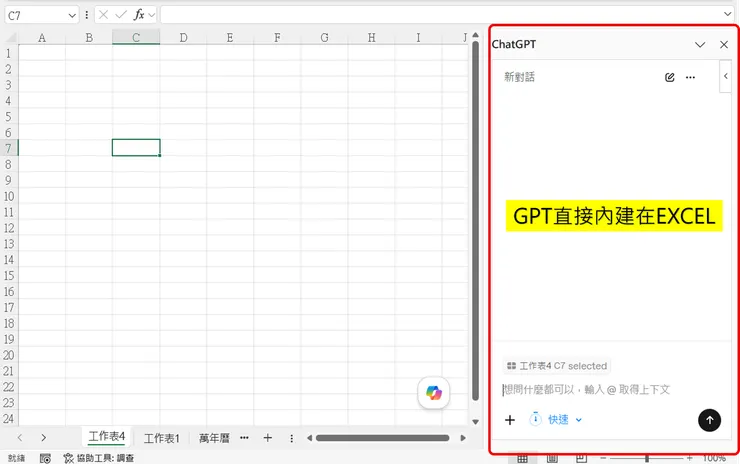
Task: Go to previous sheet tab arrow
Action: [20, 438]
